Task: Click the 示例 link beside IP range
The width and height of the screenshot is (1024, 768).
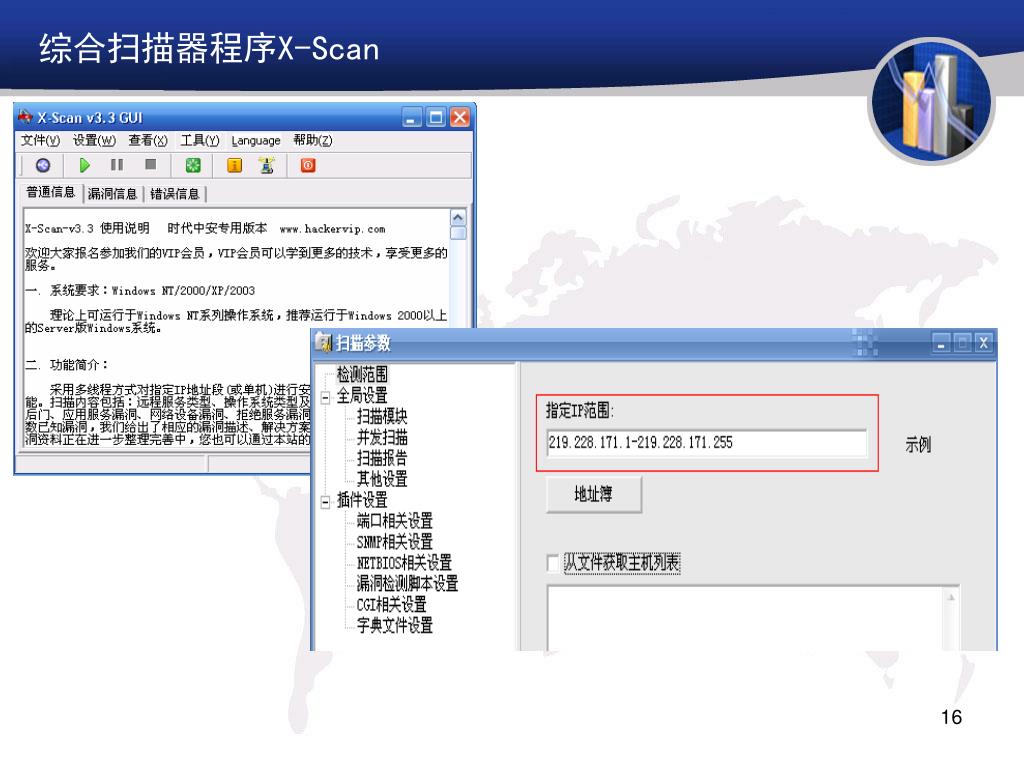Action: coord(918,445)
